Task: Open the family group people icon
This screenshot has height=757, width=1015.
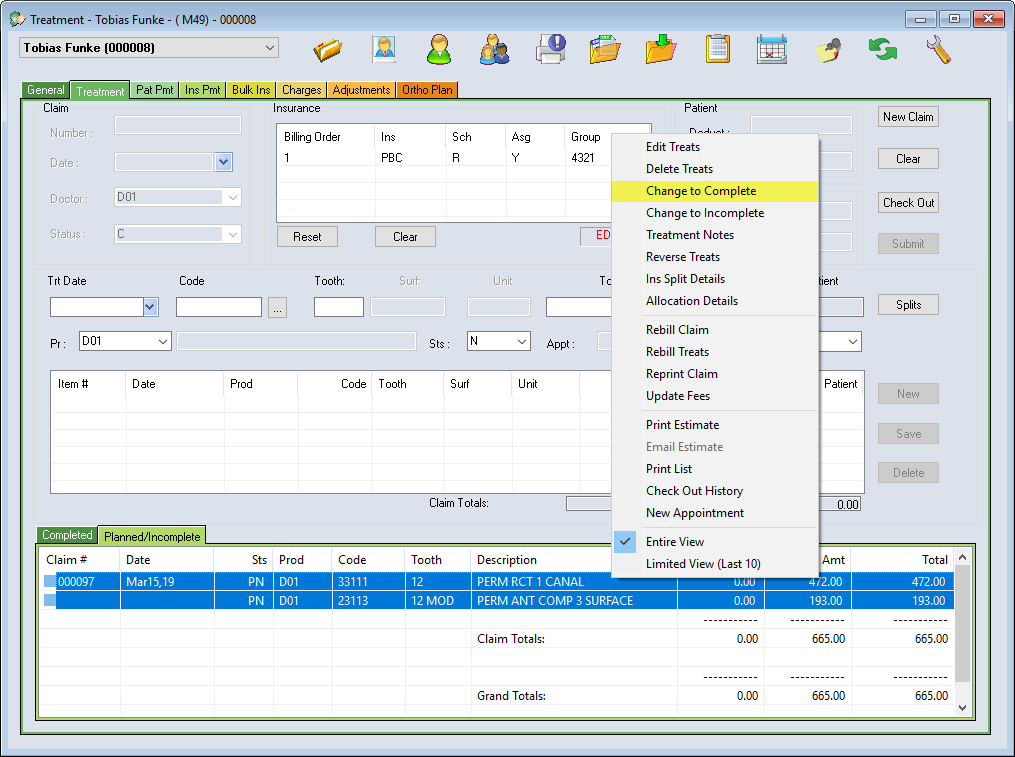Action: coord(494,49)
